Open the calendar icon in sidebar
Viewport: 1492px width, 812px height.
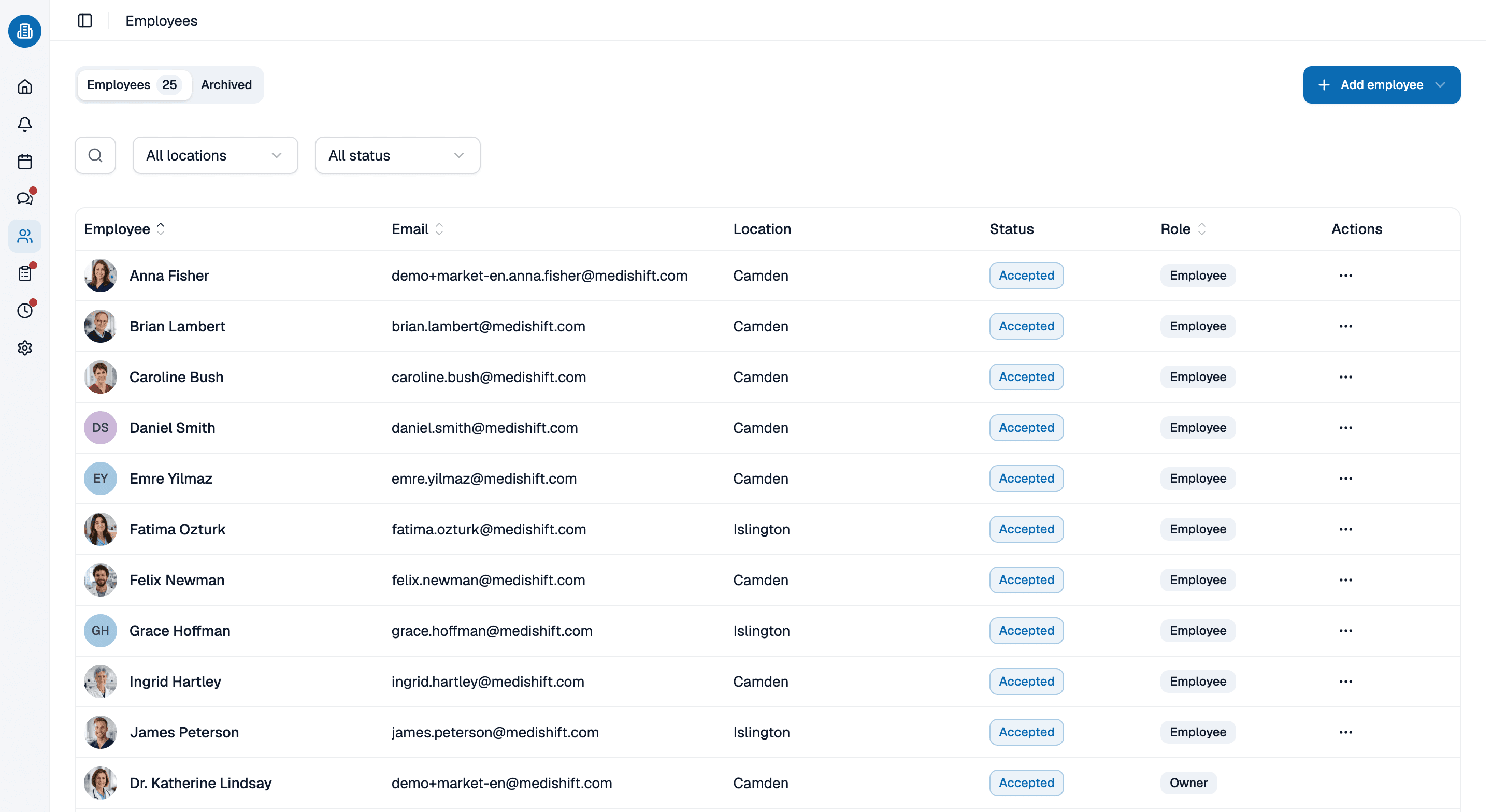(24, 162)
